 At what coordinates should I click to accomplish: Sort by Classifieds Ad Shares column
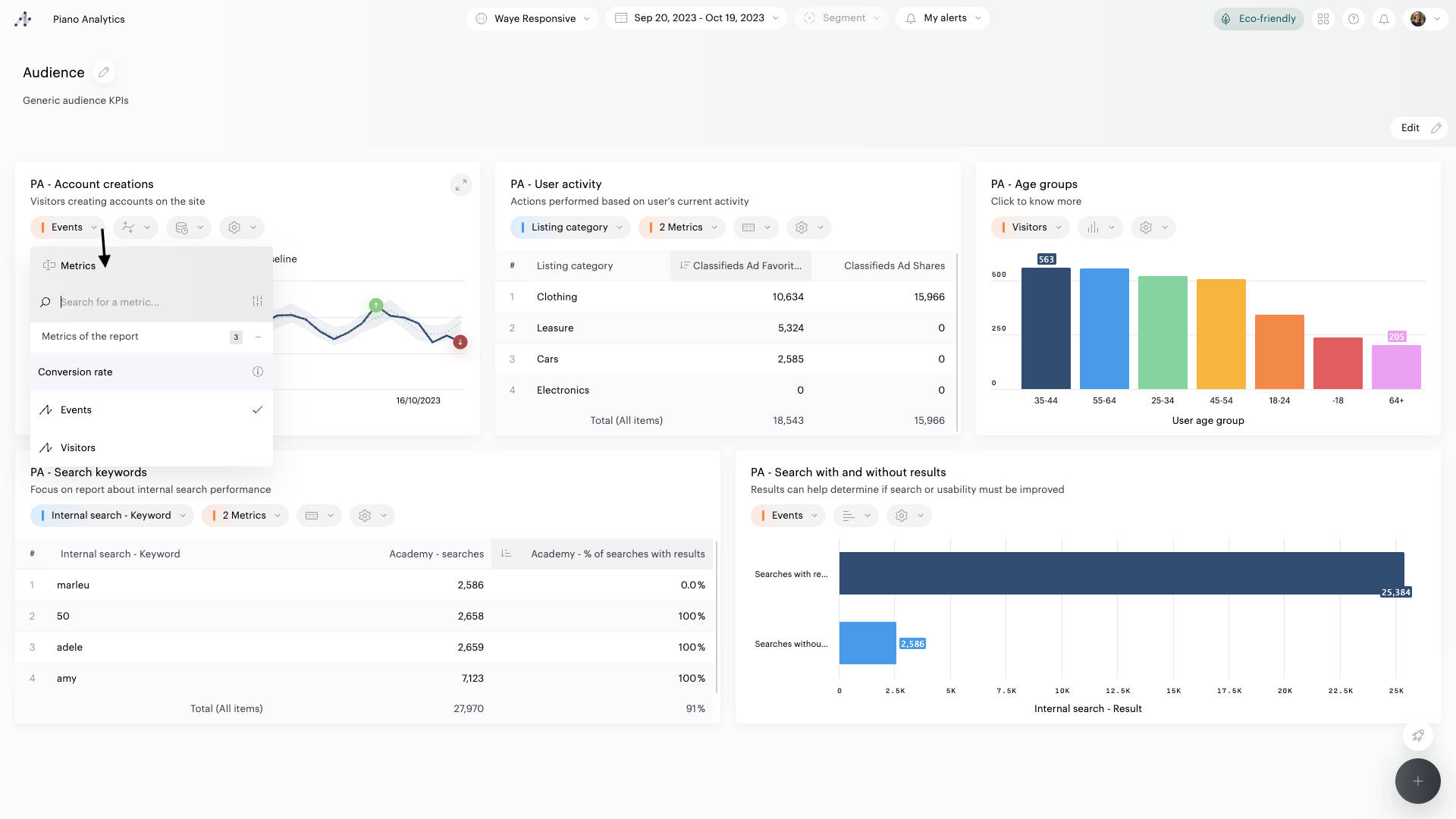pos(893,265)
